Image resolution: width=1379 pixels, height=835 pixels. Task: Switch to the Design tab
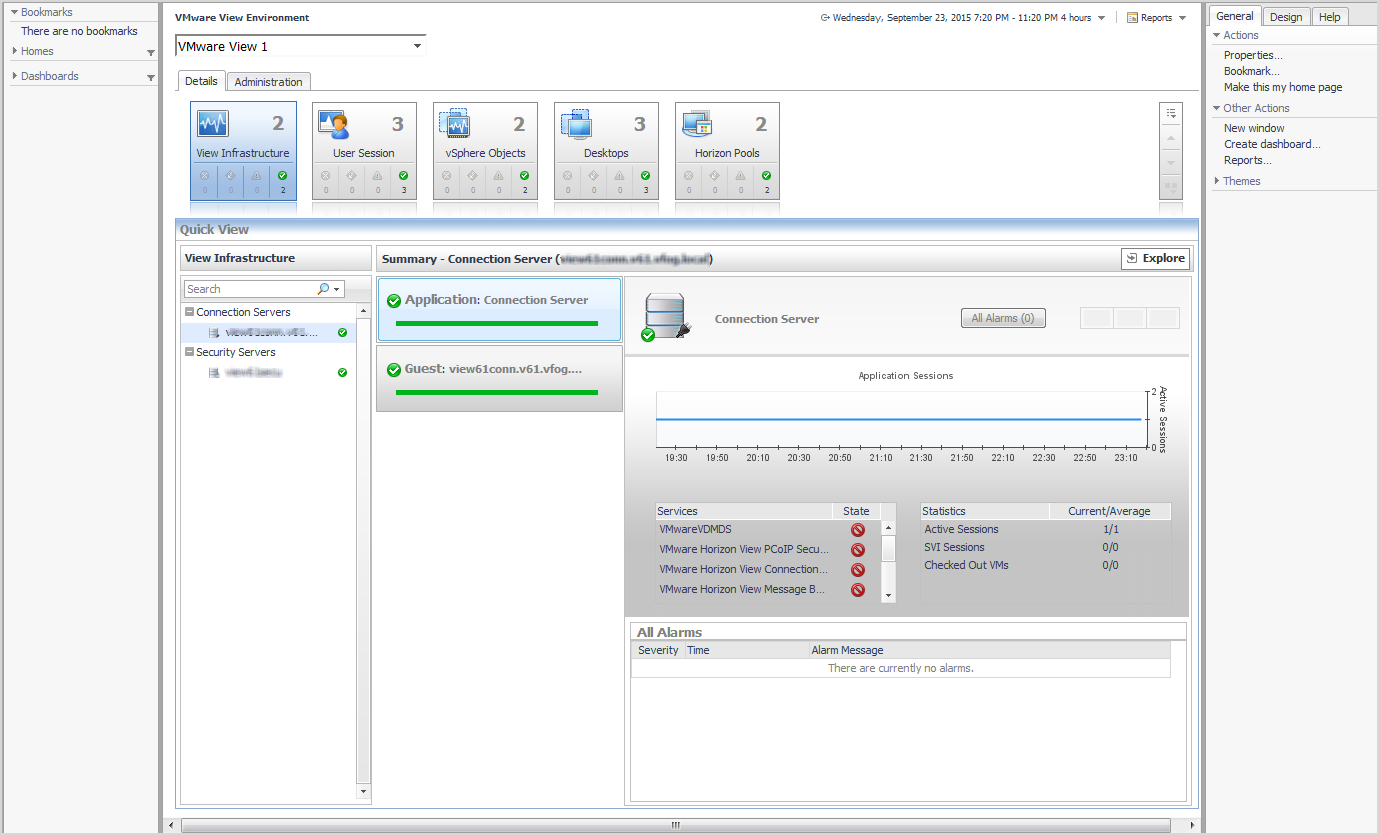pos(1286,17)
